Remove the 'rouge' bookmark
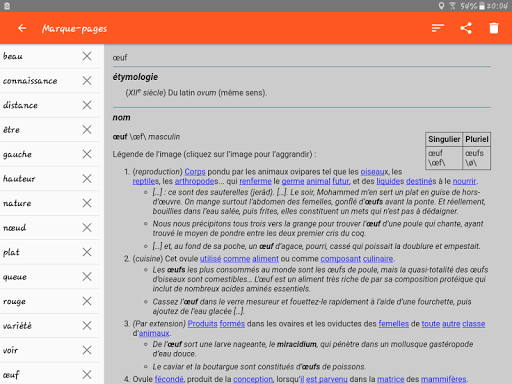The height and width of the screenshot is (384, 512). click(87, 301)
